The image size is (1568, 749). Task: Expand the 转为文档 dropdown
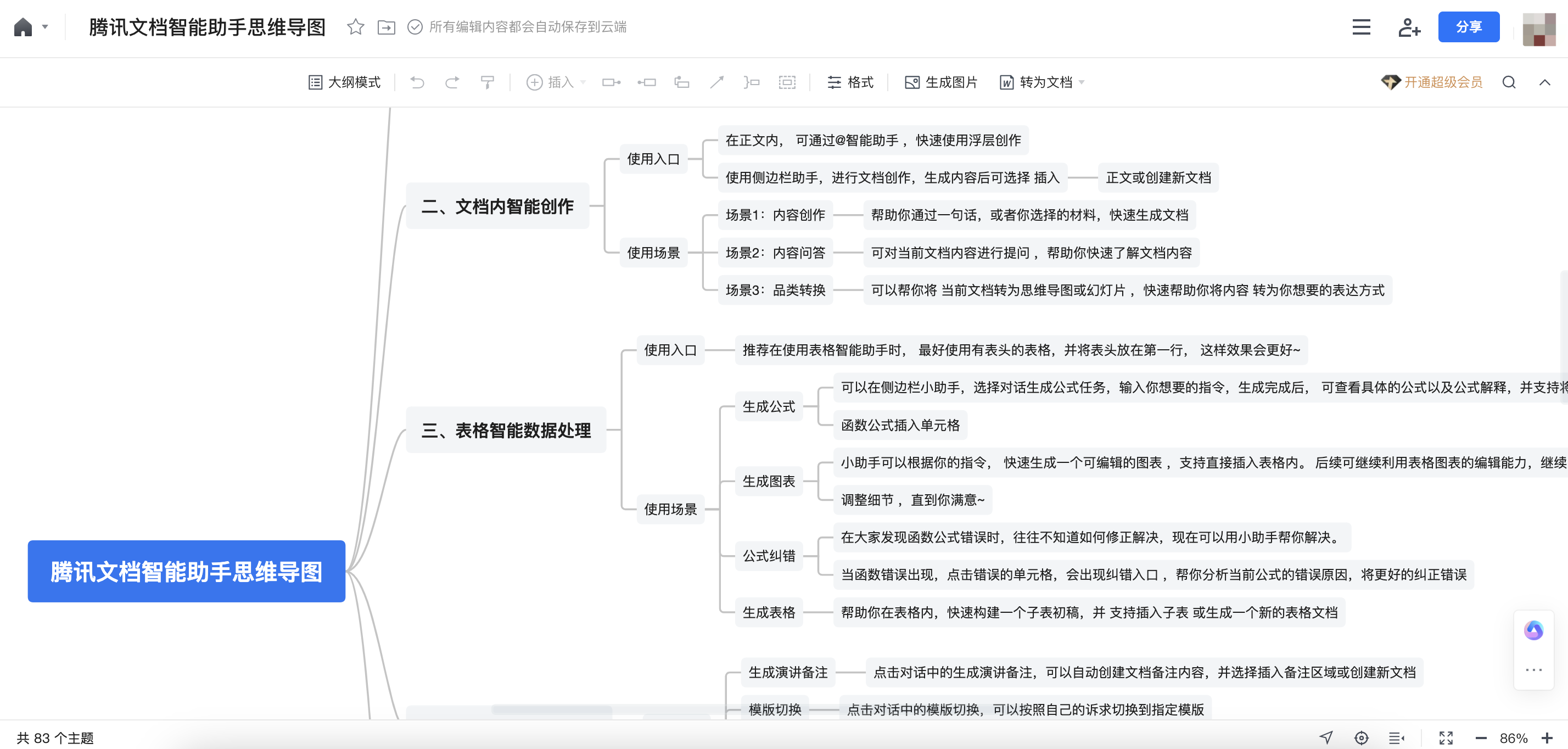pos(1082,82)
